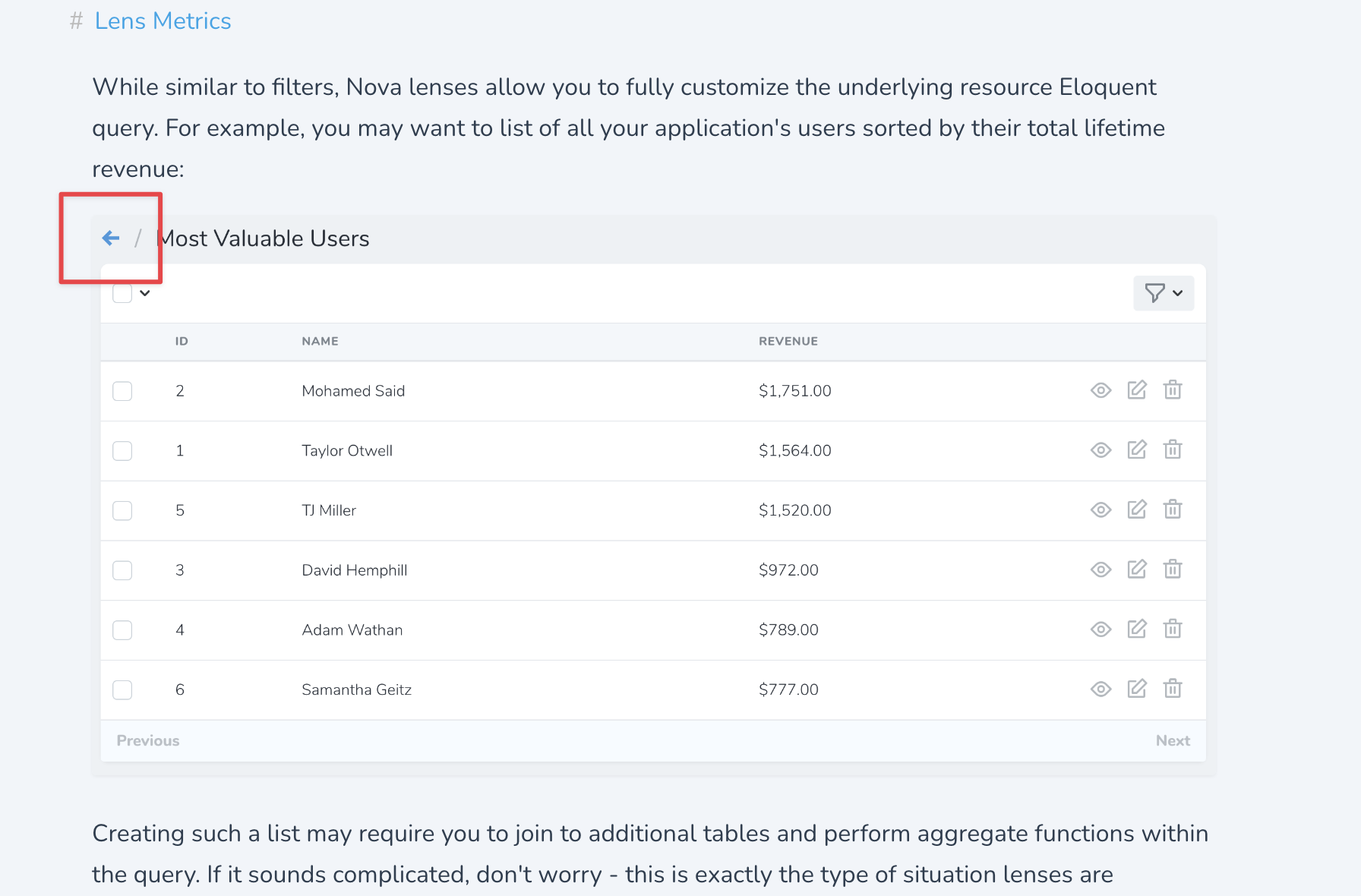Sort by the Revenue column header

(x=788, y=342)
